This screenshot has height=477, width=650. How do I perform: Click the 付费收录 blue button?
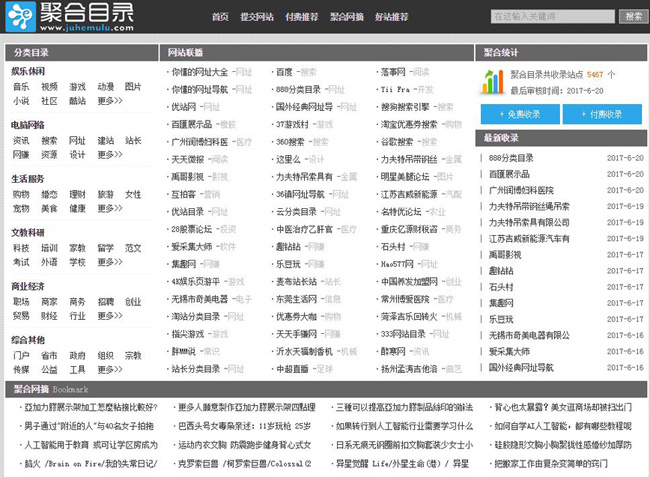click(x=601, y=114)
